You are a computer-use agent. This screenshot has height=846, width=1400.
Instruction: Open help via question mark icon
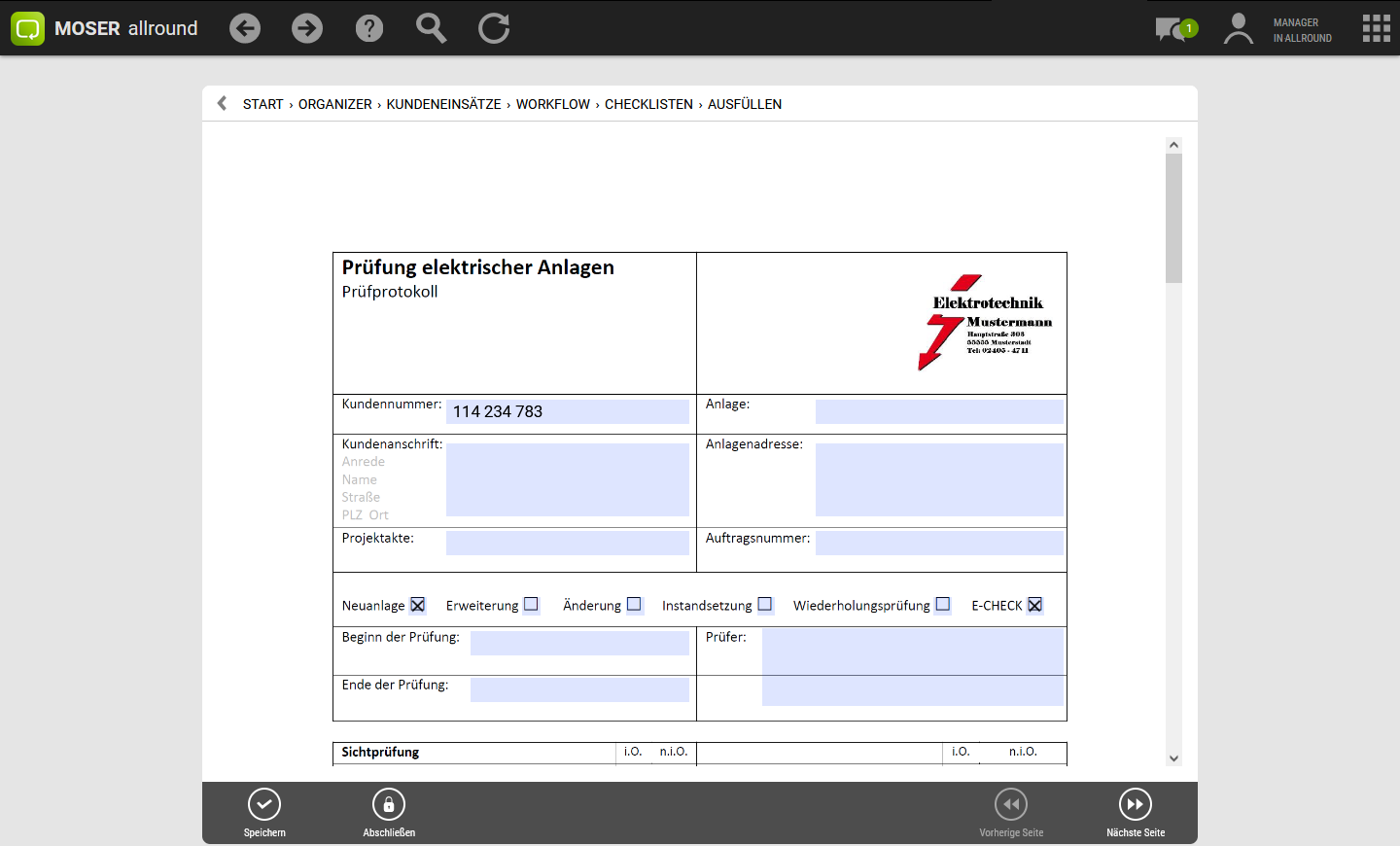click(x=369, y=28)
